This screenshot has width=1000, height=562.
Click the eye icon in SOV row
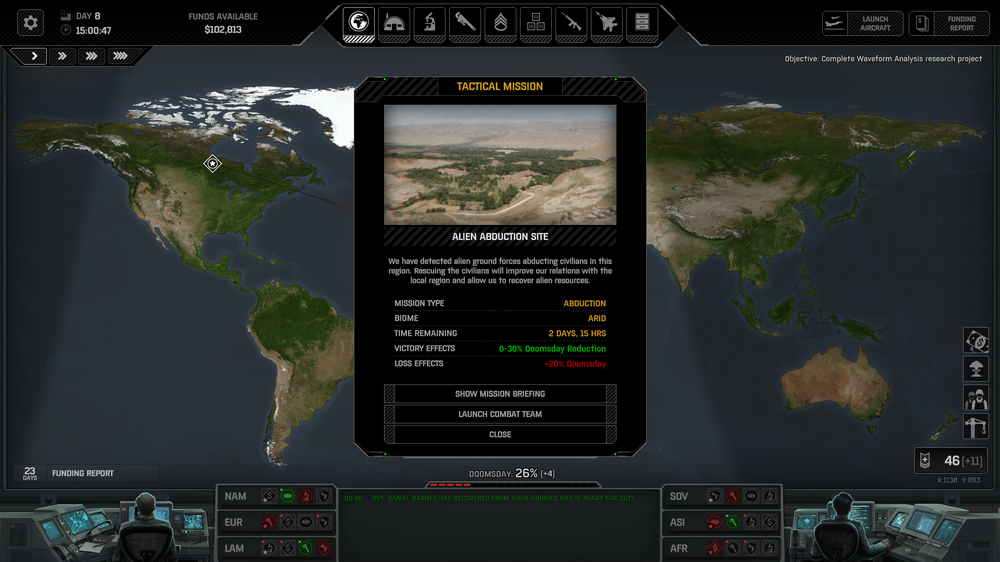pyautogui.click(x=751, y=496)
